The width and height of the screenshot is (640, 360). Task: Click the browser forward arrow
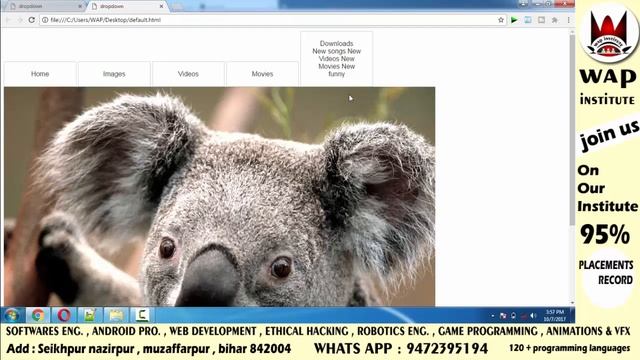point(19,20)
